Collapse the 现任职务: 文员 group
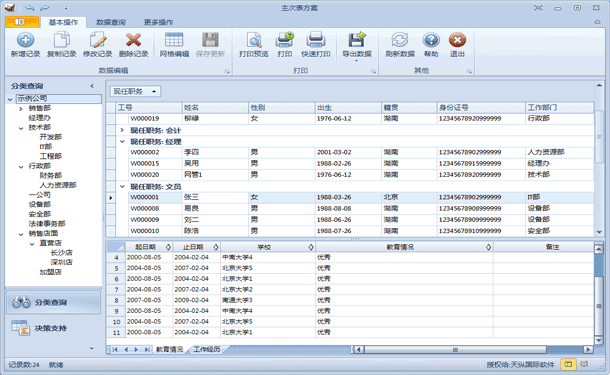Viewport: 610px width, 375px height. (122, 187)
